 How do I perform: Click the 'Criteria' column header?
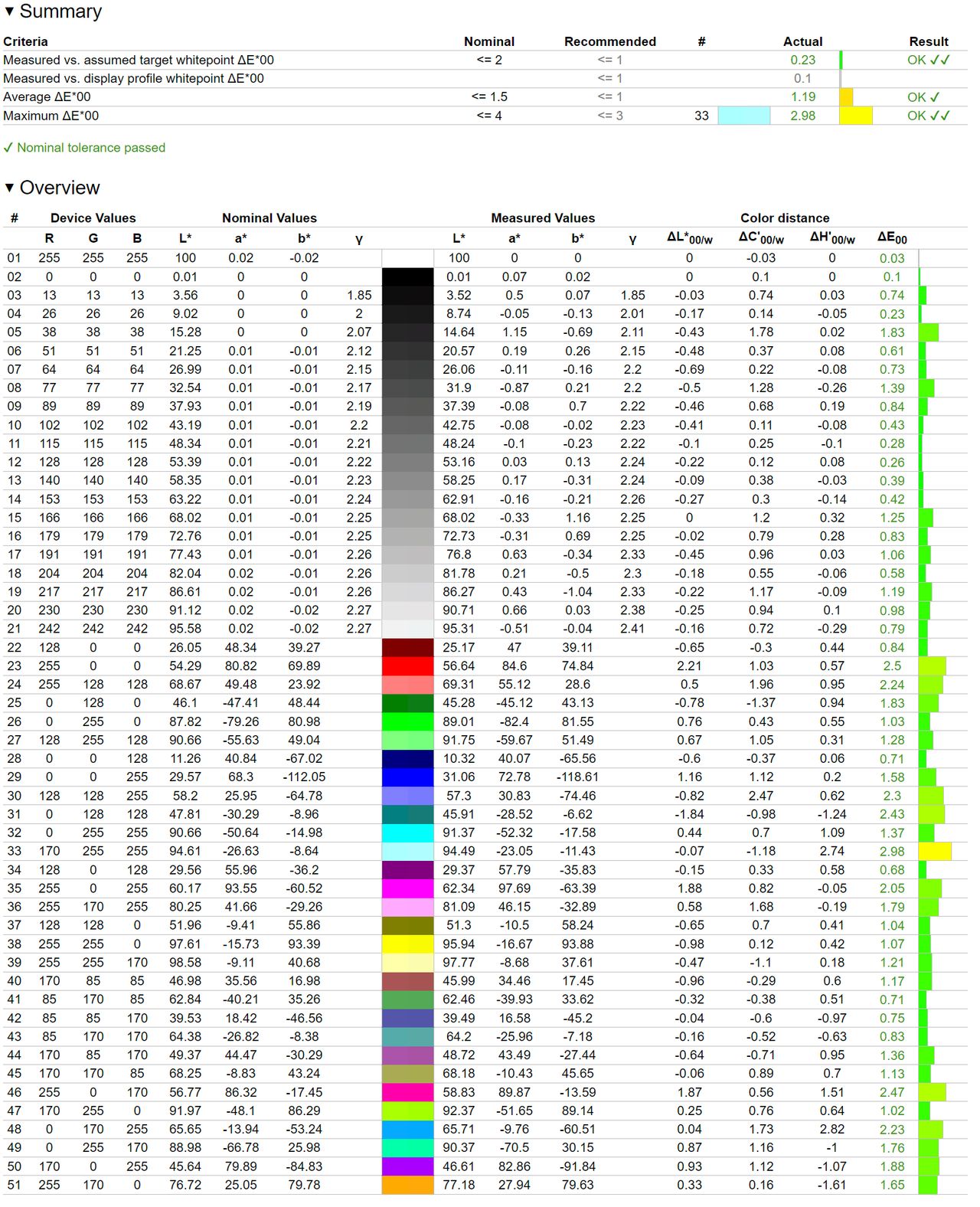coord(25,41)
